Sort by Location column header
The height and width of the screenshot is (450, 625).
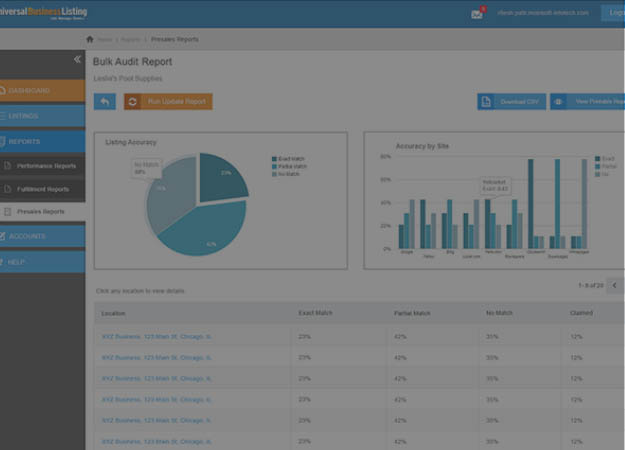tap(113, 314)
